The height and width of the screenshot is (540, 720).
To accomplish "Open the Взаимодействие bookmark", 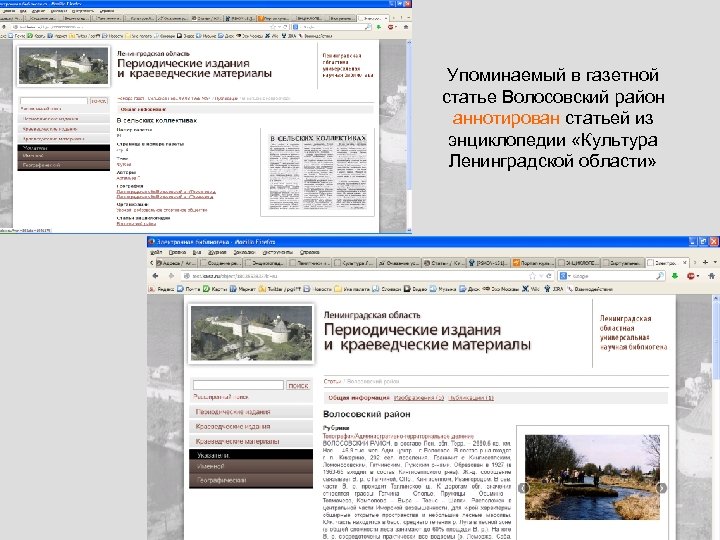I will point(590,289).
